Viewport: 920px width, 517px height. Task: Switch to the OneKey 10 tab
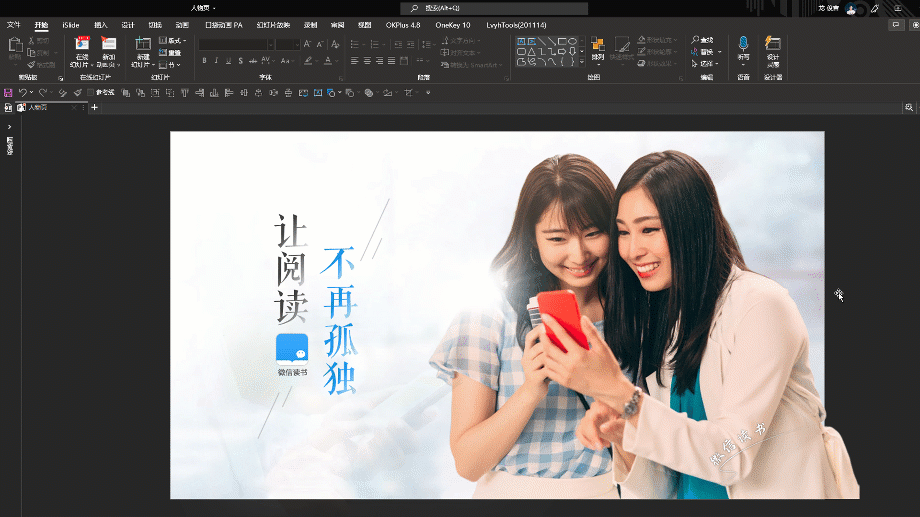(x=452, y=25)
